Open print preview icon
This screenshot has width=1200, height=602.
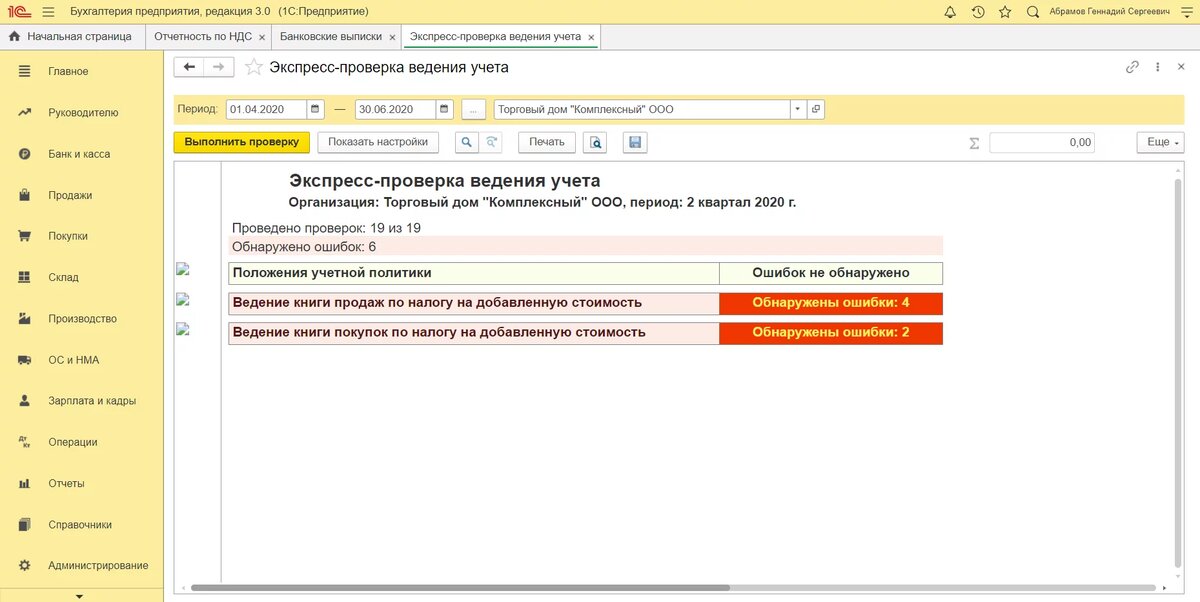(x=595, y=142)
